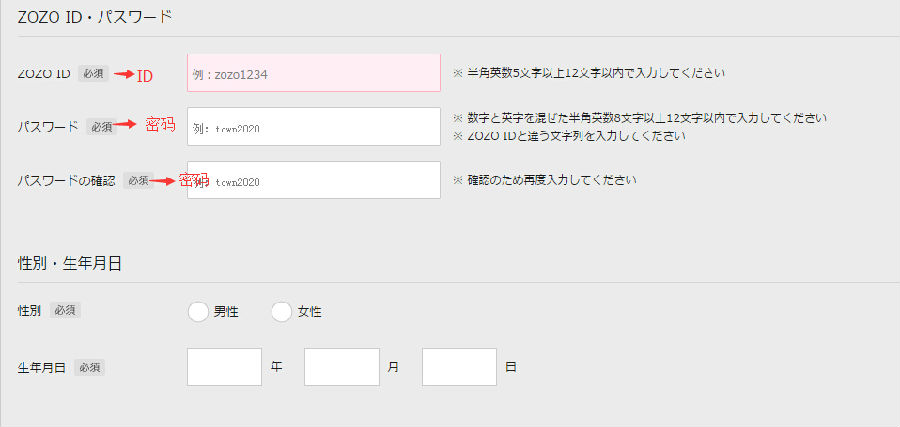This screenshot has width=900, height=427.
Task: Click the 必須 badge beside 性別
Action: coord(65,311)
